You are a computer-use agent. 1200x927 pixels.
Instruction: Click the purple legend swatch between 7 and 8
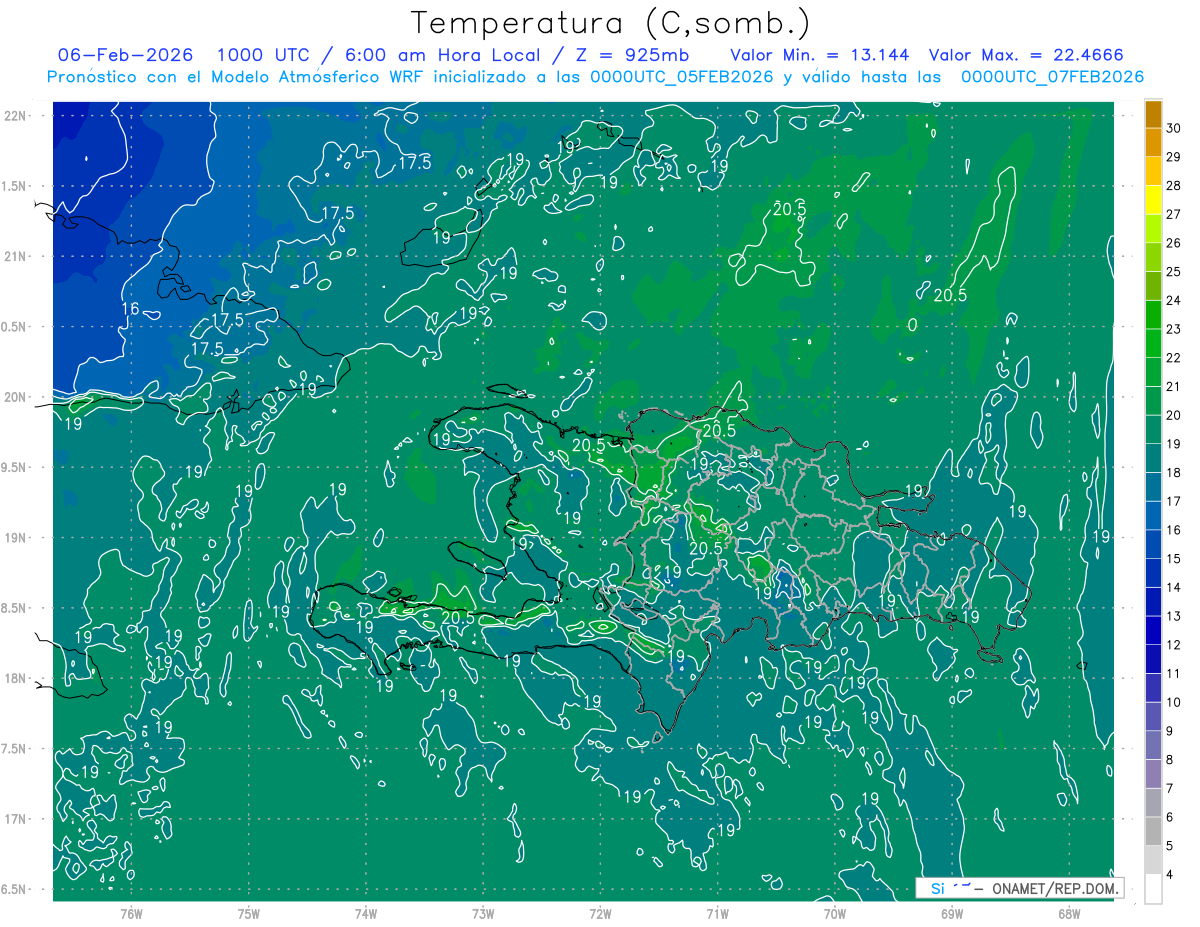pos(1153,774)
